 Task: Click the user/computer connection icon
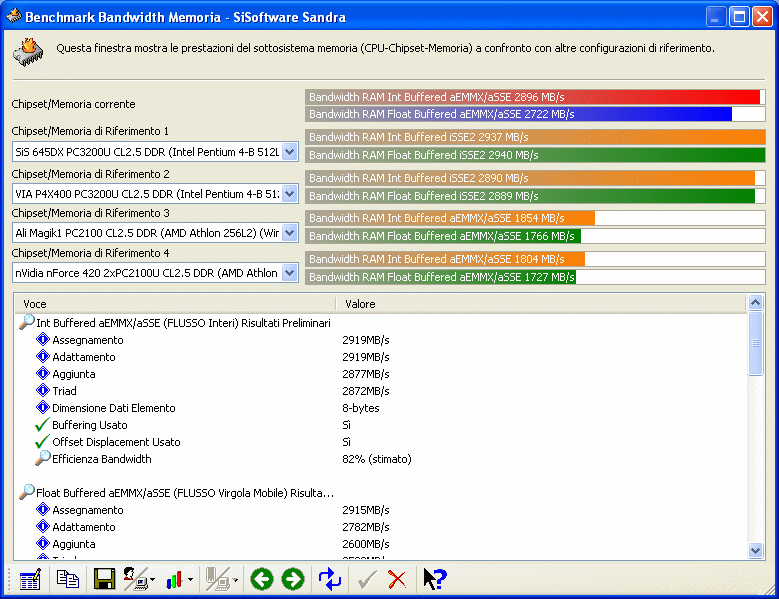point(135,579)
